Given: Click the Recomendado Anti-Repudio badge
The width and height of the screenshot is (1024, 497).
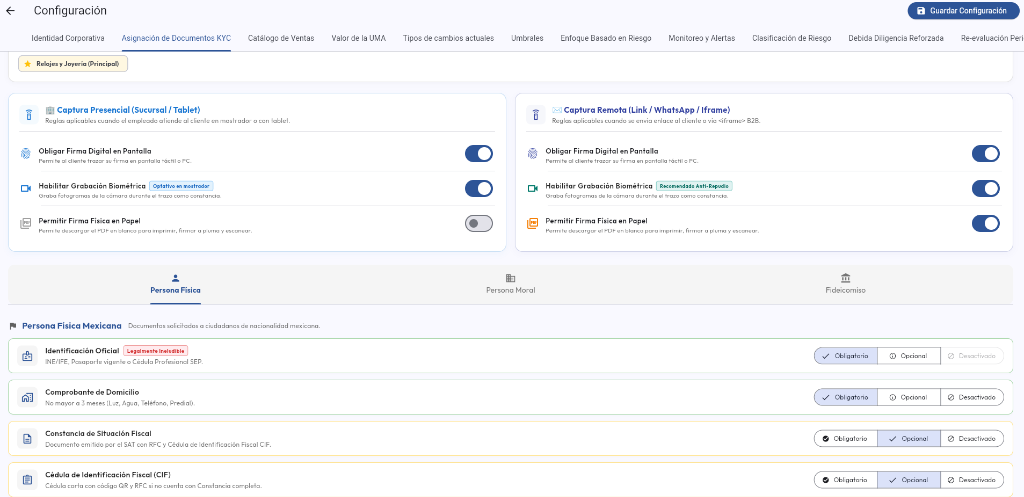Looking at the screenshot, I should click(x=694, y=186).
